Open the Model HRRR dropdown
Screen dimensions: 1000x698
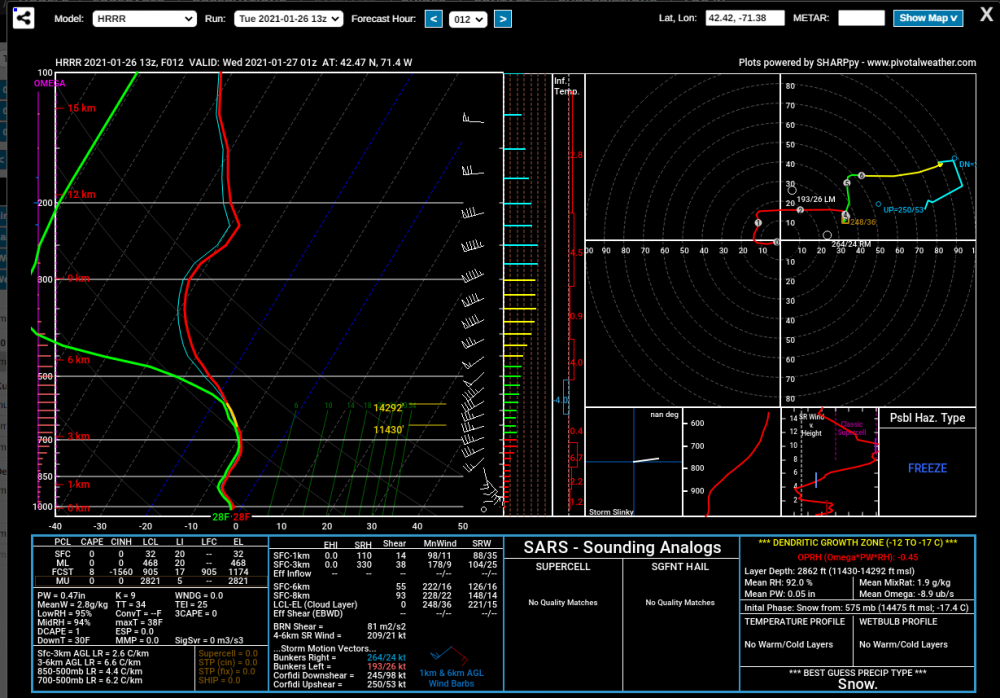pyautogui.click(x=144, y=19)
